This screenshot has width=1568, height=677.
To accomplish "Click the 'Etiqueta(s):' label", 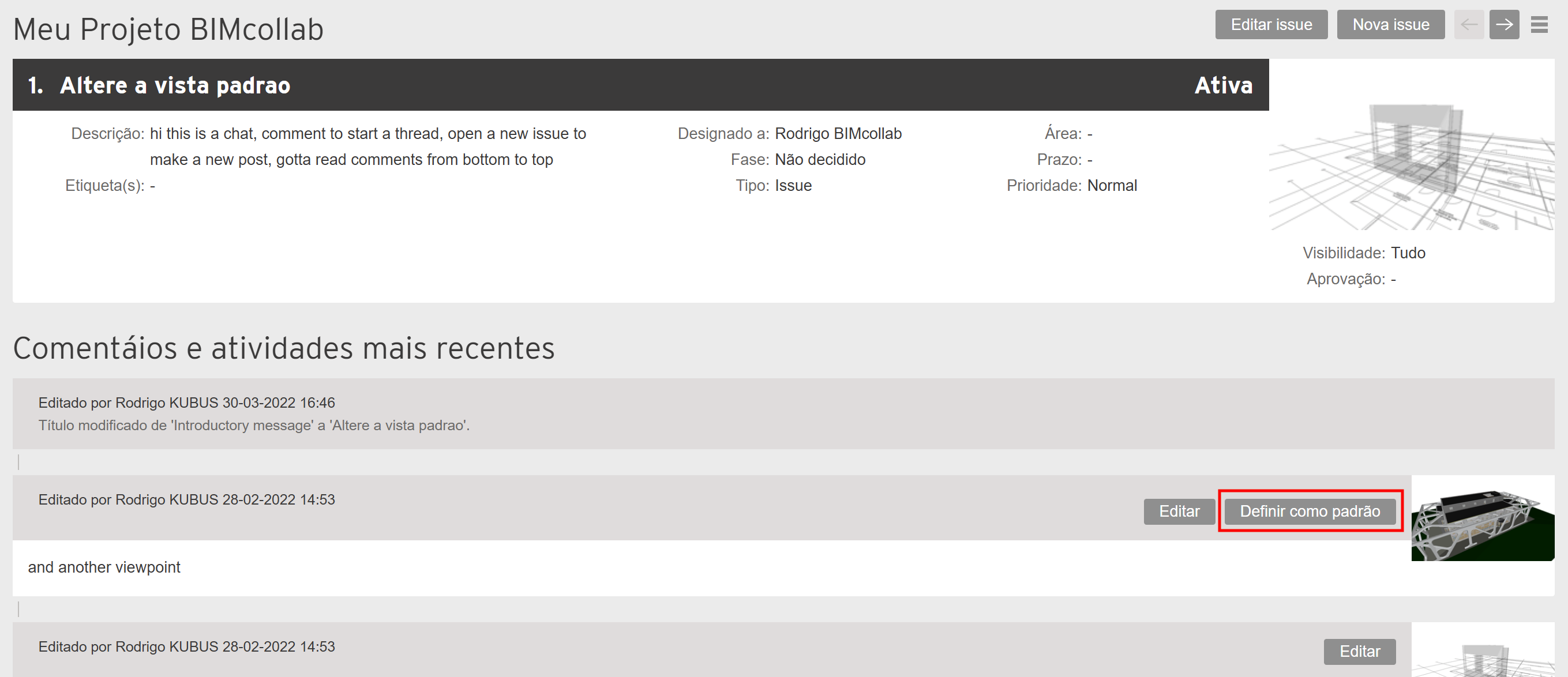I will [104, 186].
